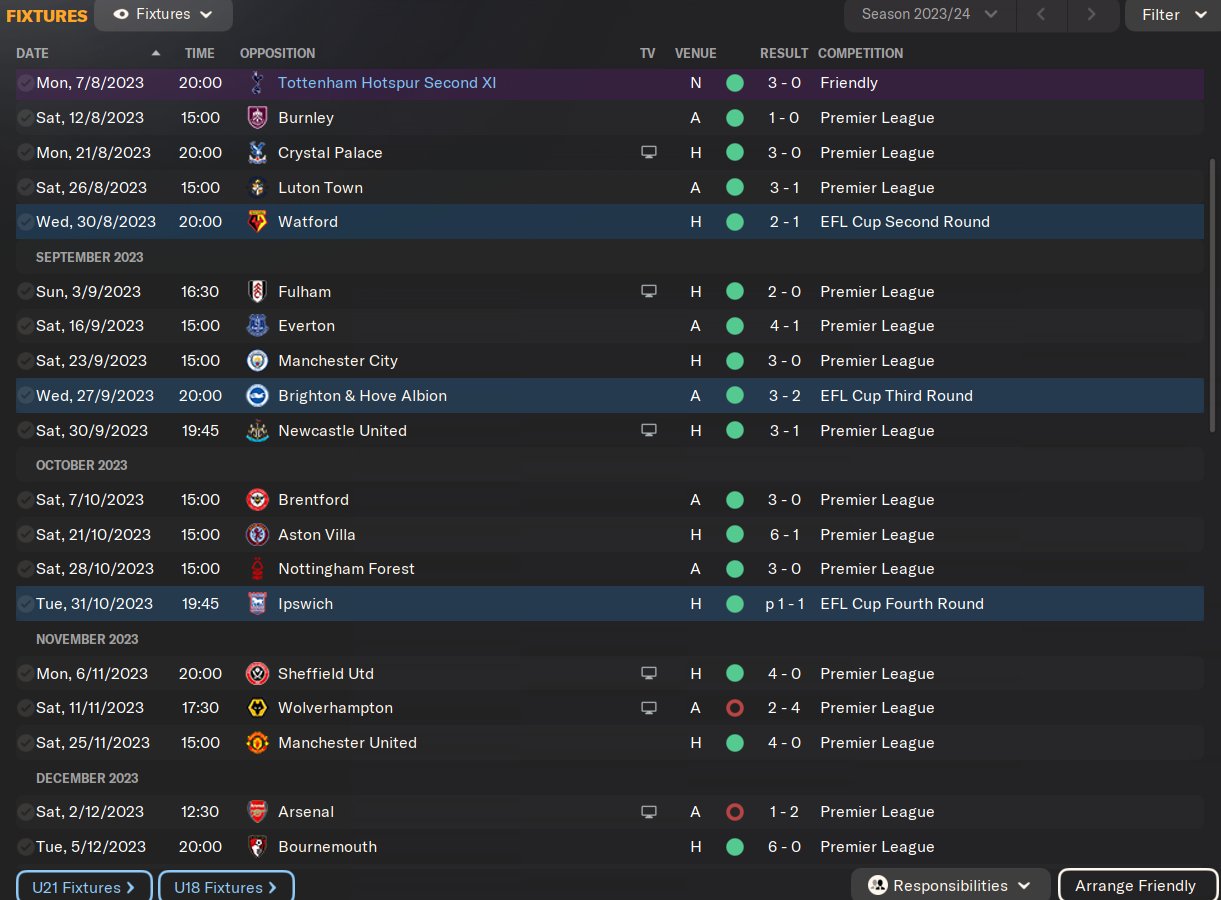Click the vertical scrollbar of the fixtures list
Image resolution: width=1221 pixels, height=900 pixels.
(x=1214, y=295)
